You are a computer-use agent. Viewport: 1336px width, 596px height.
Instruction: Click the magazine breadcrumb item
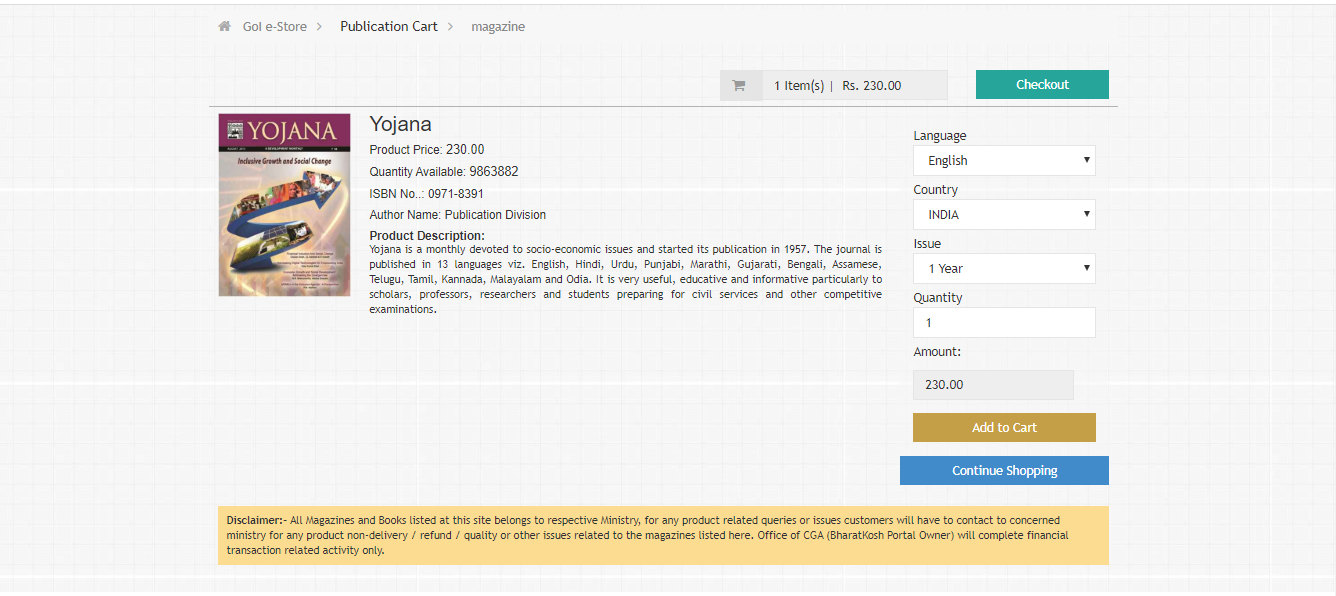point(498,27)
